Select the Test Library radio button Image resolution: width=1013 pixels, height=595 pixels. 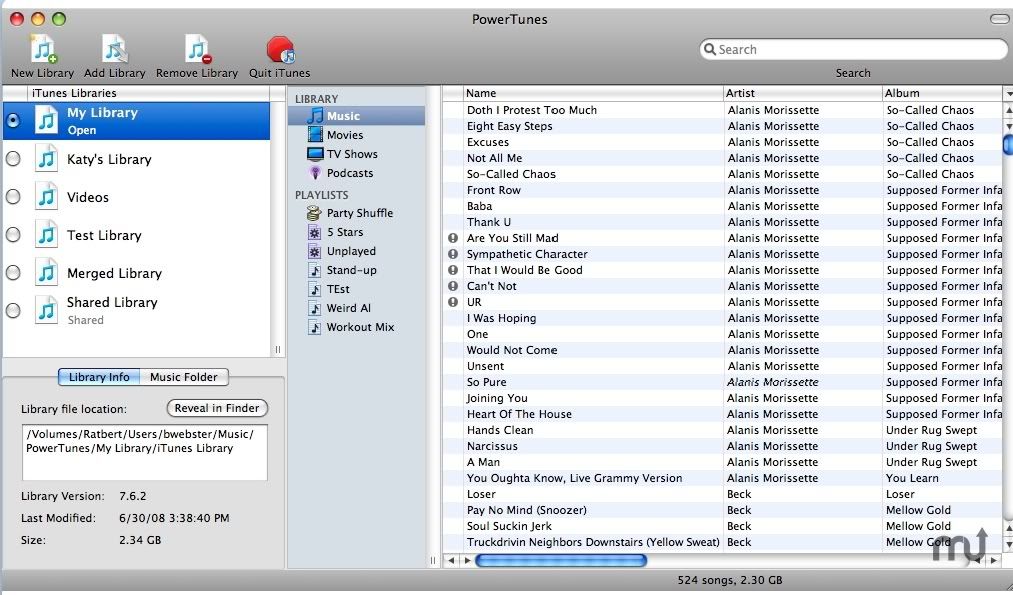pyautogui.click(x=13, y=235)
